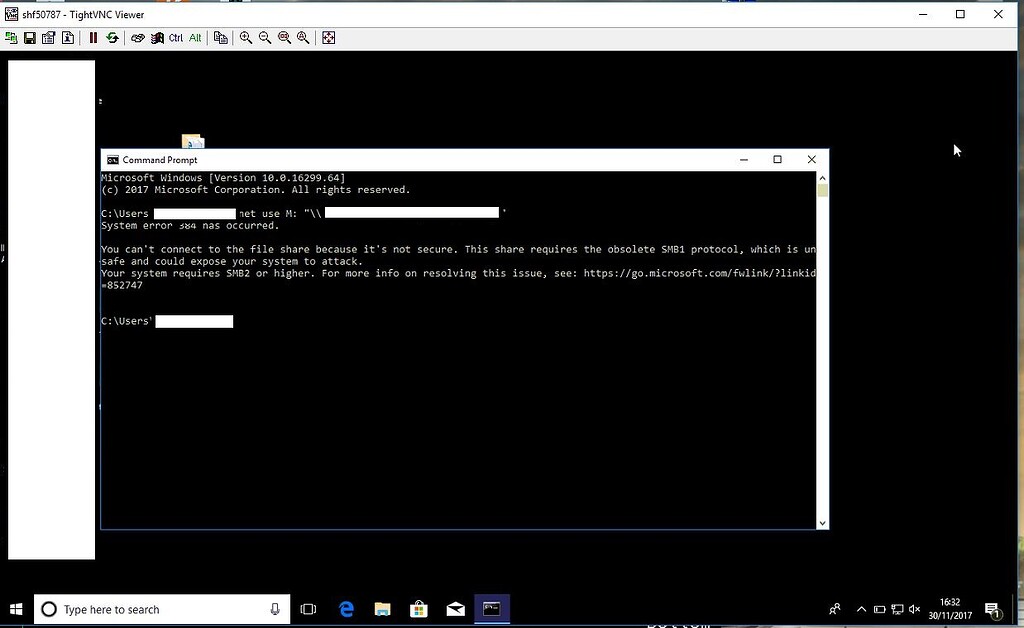Launch Microsoft Edge from the taskbar
Screen dimensions: 1024x628
345,608
